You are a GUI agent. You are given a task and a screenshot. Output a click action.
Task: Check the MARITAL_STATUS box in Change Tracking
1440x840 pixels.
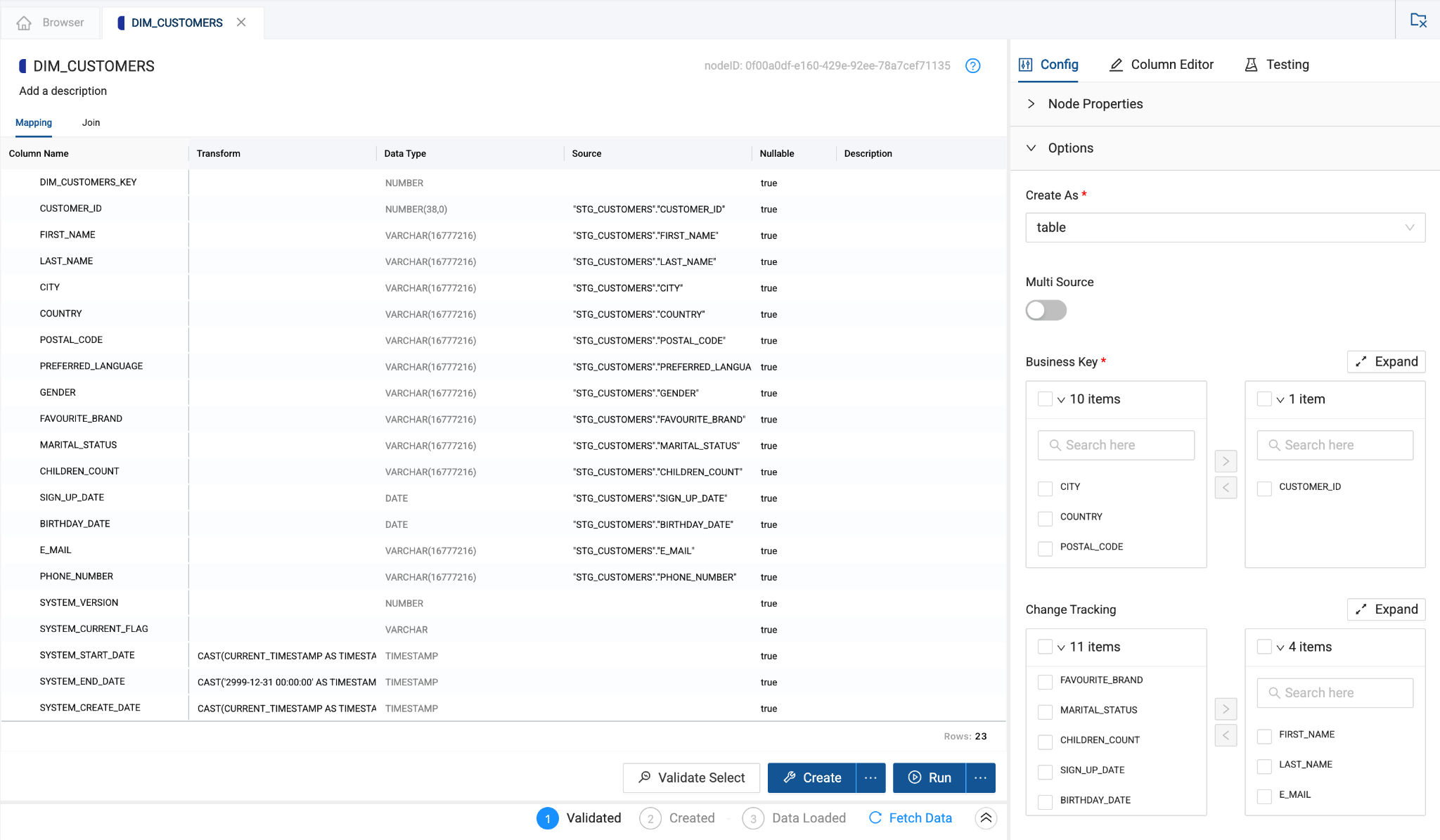pyautogui.click(x=1045, y=711)
